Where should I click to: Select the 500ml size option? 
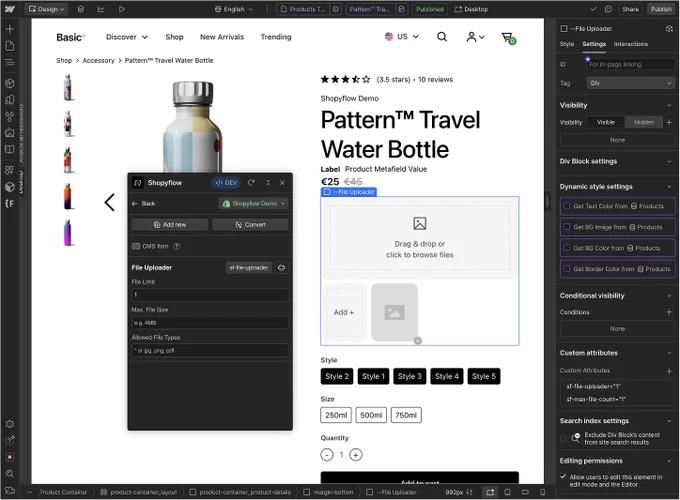(x=371, y=415)
